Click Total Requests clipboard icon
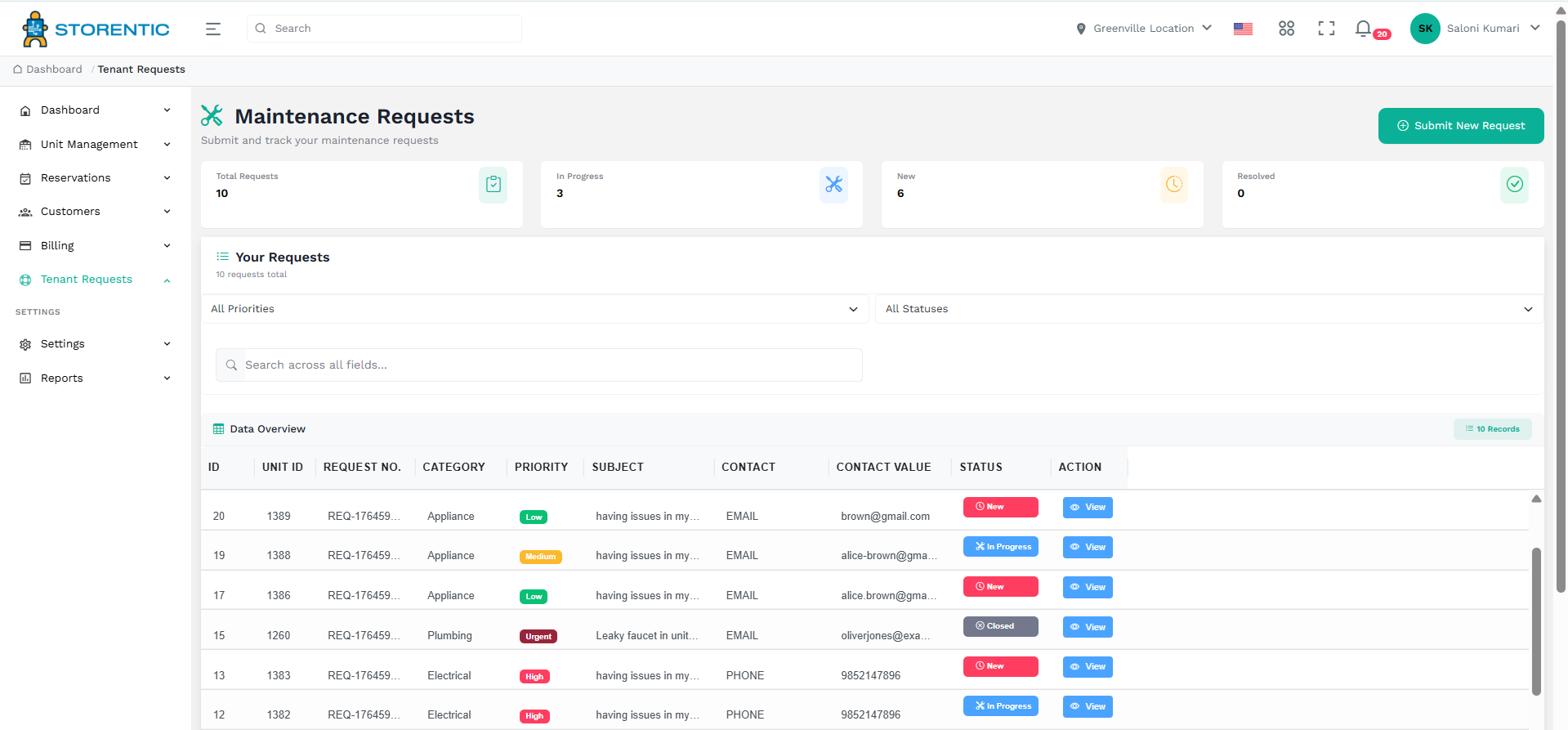The image size is (1568, 730). pyautogui.click(x=493, y=185)
